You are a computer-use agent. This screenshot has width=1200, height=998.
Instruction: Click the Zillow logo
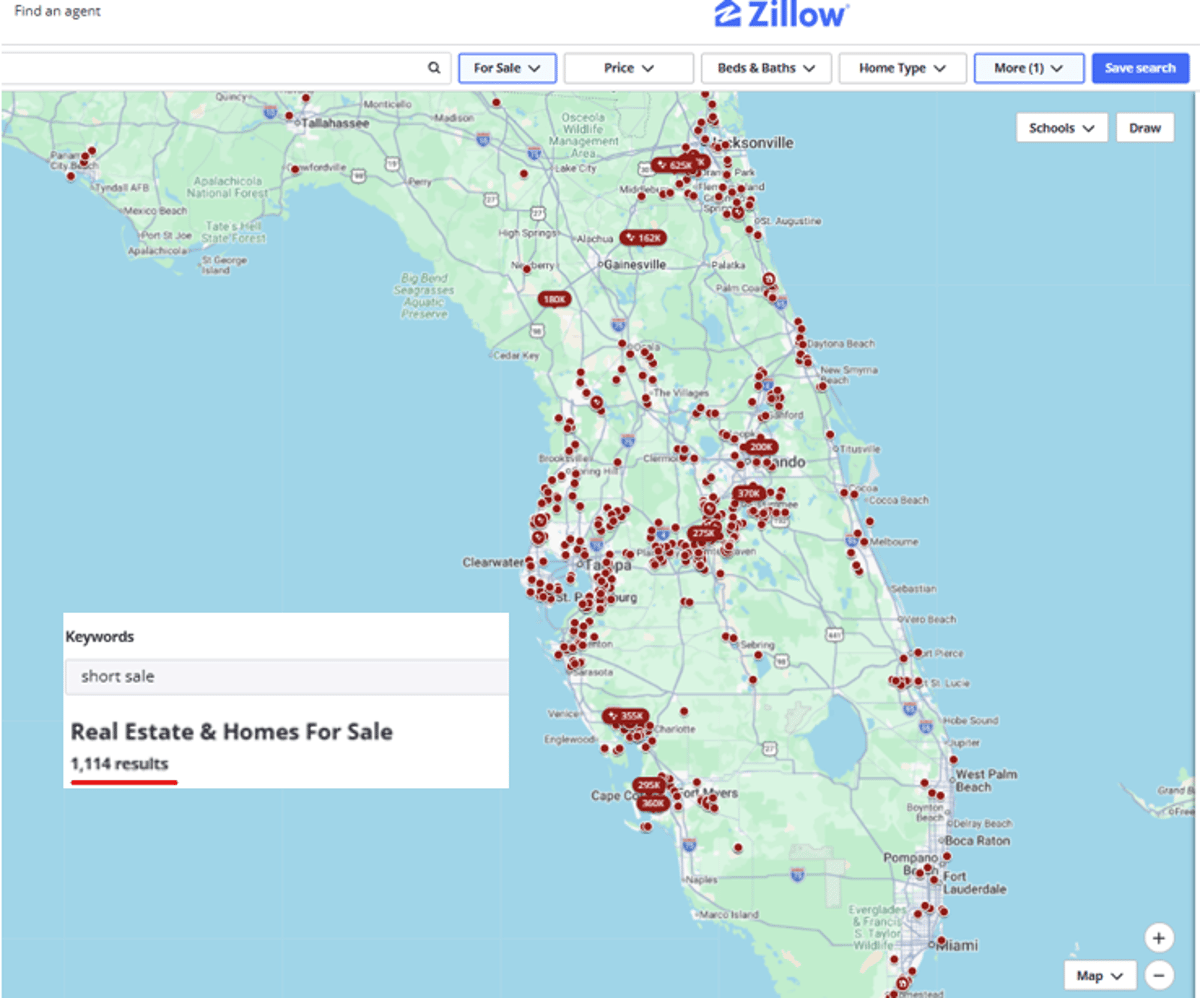[x=781, y=15]
